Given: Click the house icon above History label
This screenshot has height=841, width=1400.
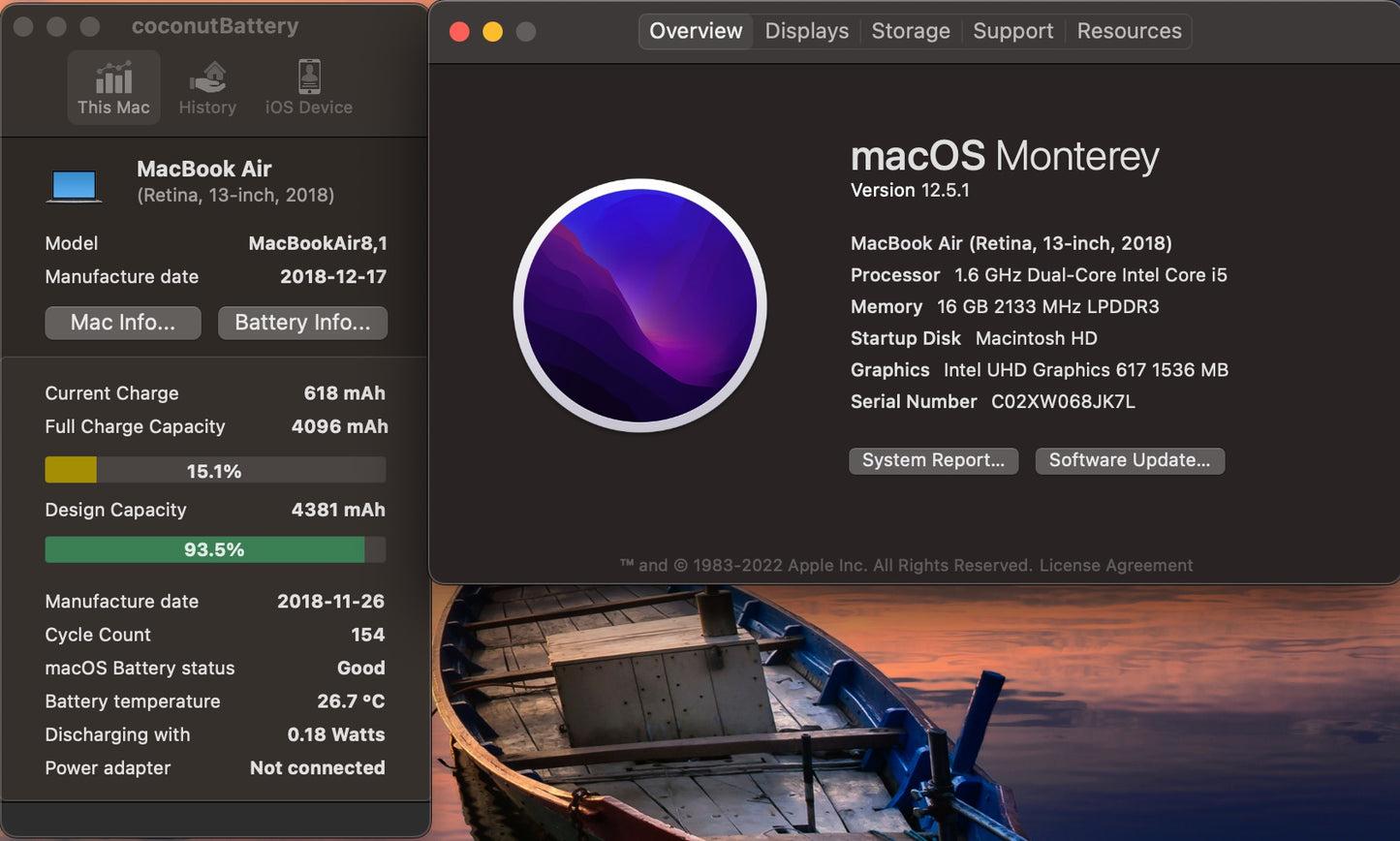Looking at the screenshot, I should tap(206, 76).
